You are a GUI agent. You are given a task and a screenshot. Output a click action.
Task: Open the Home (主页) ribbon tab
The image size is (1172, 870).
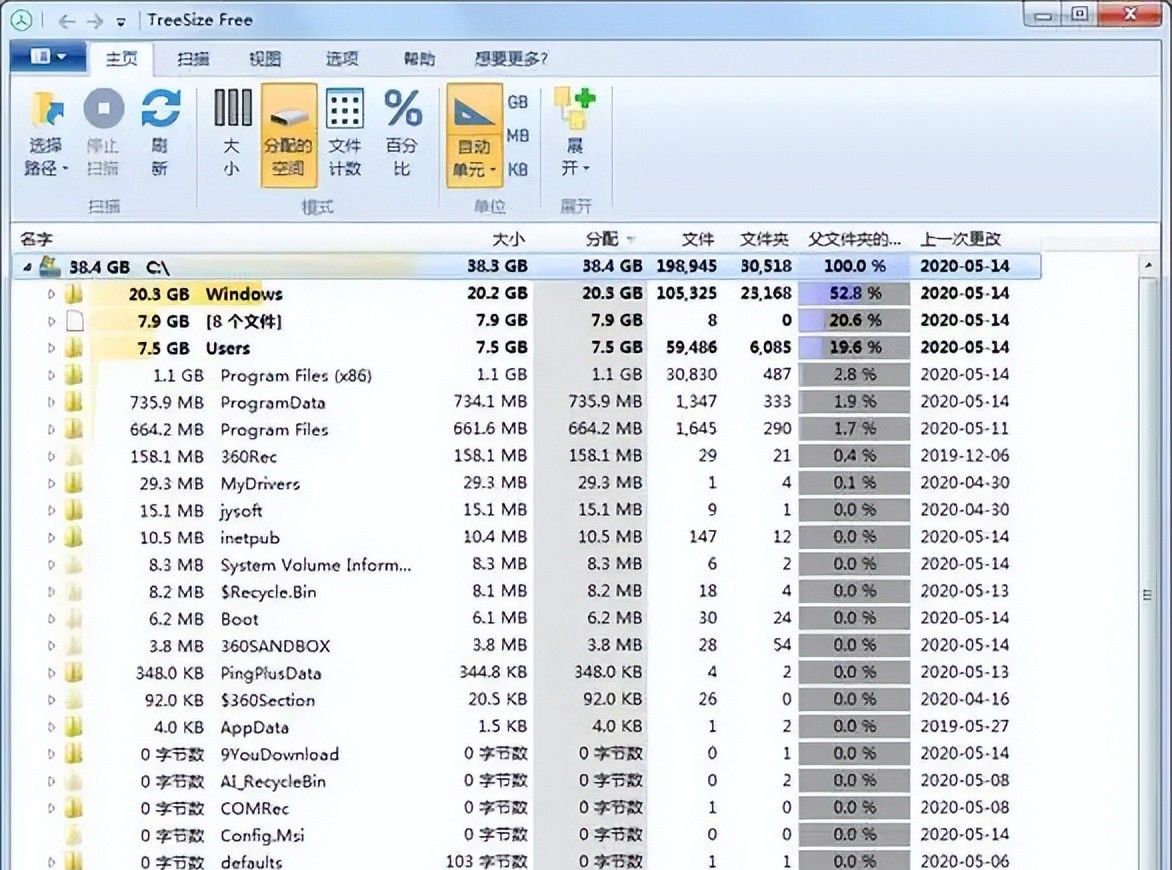pos(121,58)
